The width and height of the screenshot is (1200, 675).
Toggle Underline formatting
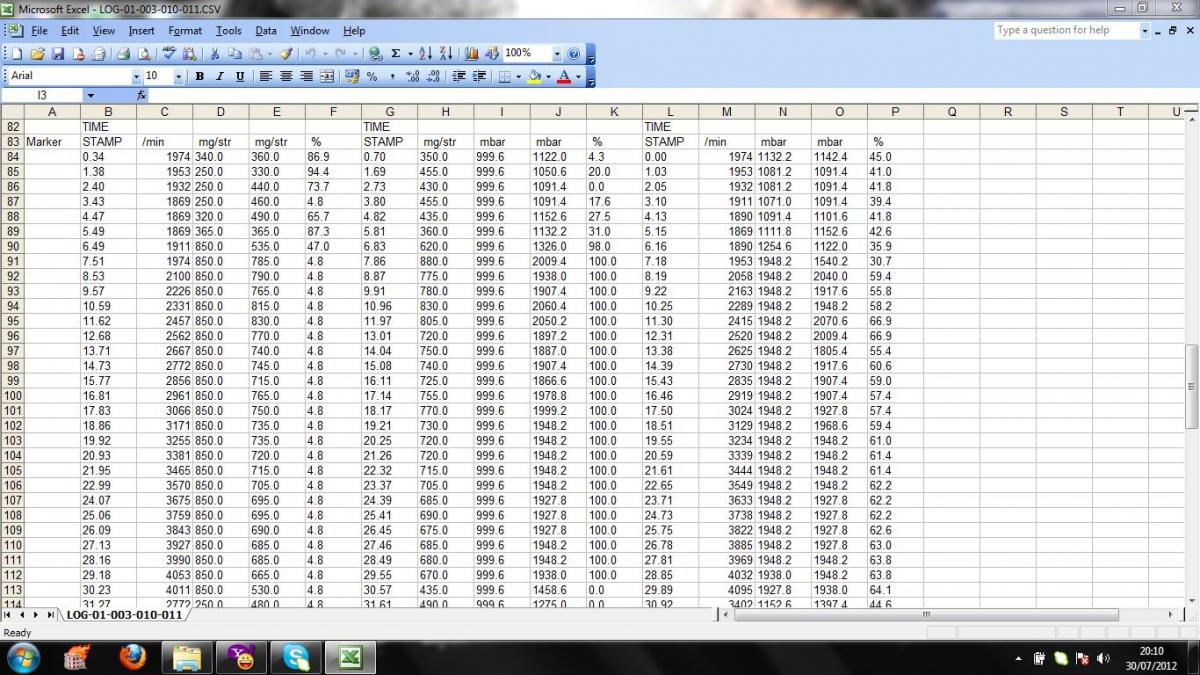(x=239, y=76)
